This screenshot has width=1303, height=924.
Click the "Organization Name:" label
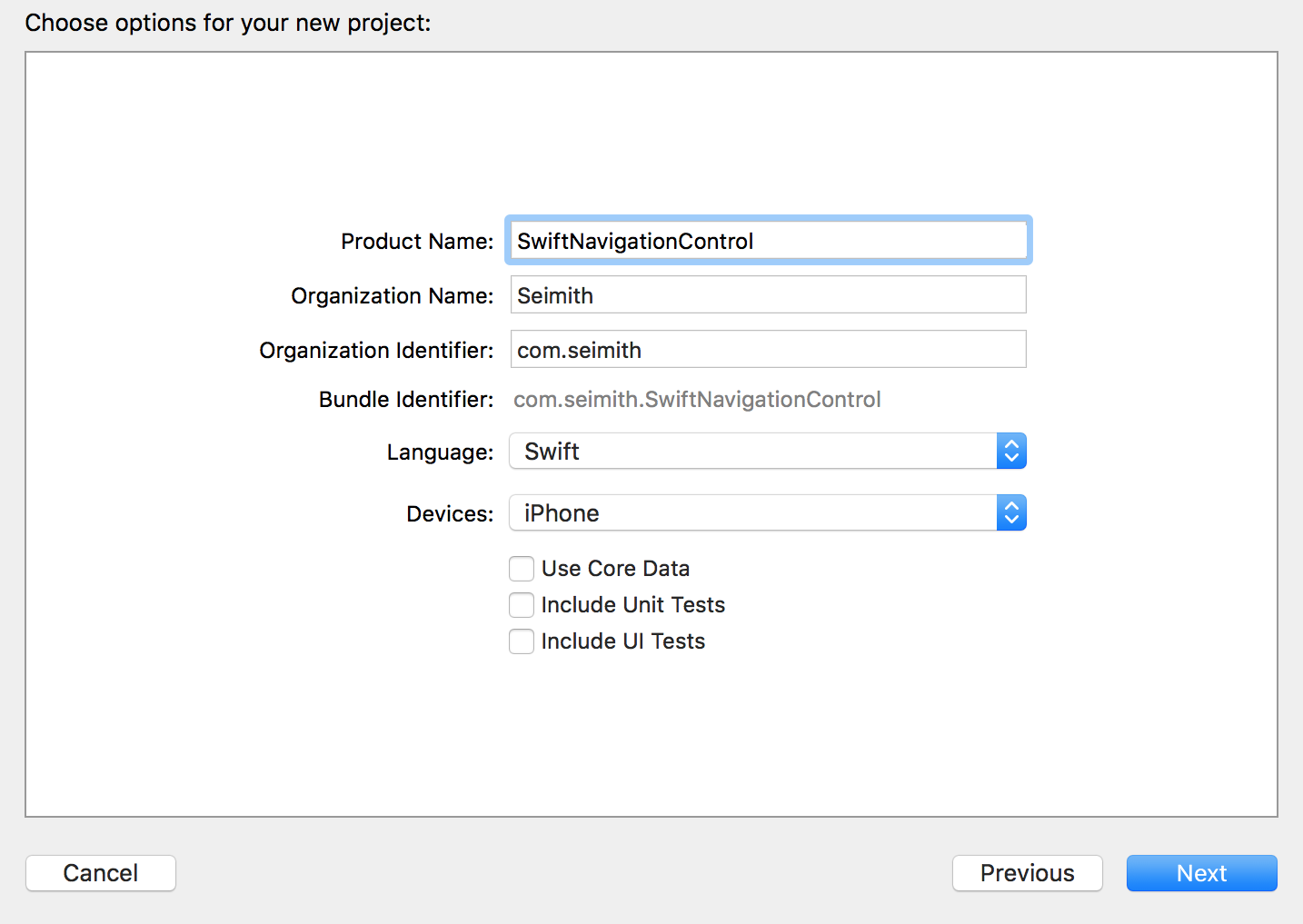(x=392, y=296)
